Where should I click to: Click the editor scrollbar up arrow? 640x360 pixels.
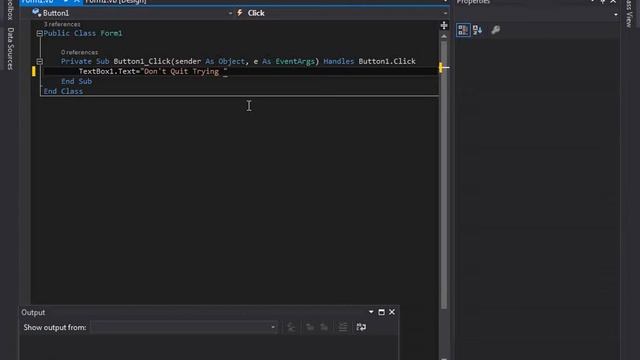coord(444,36)
